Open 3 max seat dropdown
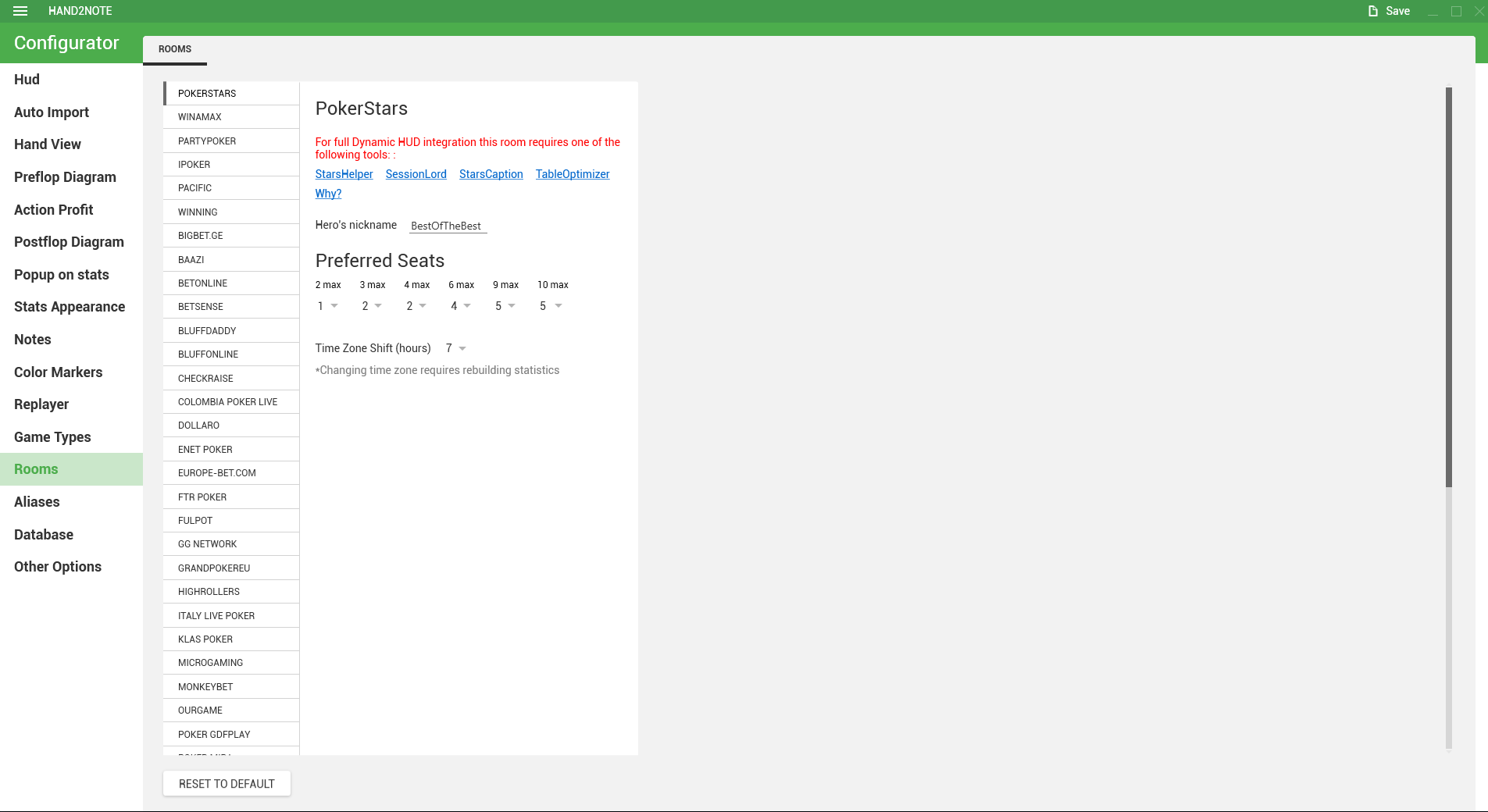The image size is (1488, 812). coord(372,306)
